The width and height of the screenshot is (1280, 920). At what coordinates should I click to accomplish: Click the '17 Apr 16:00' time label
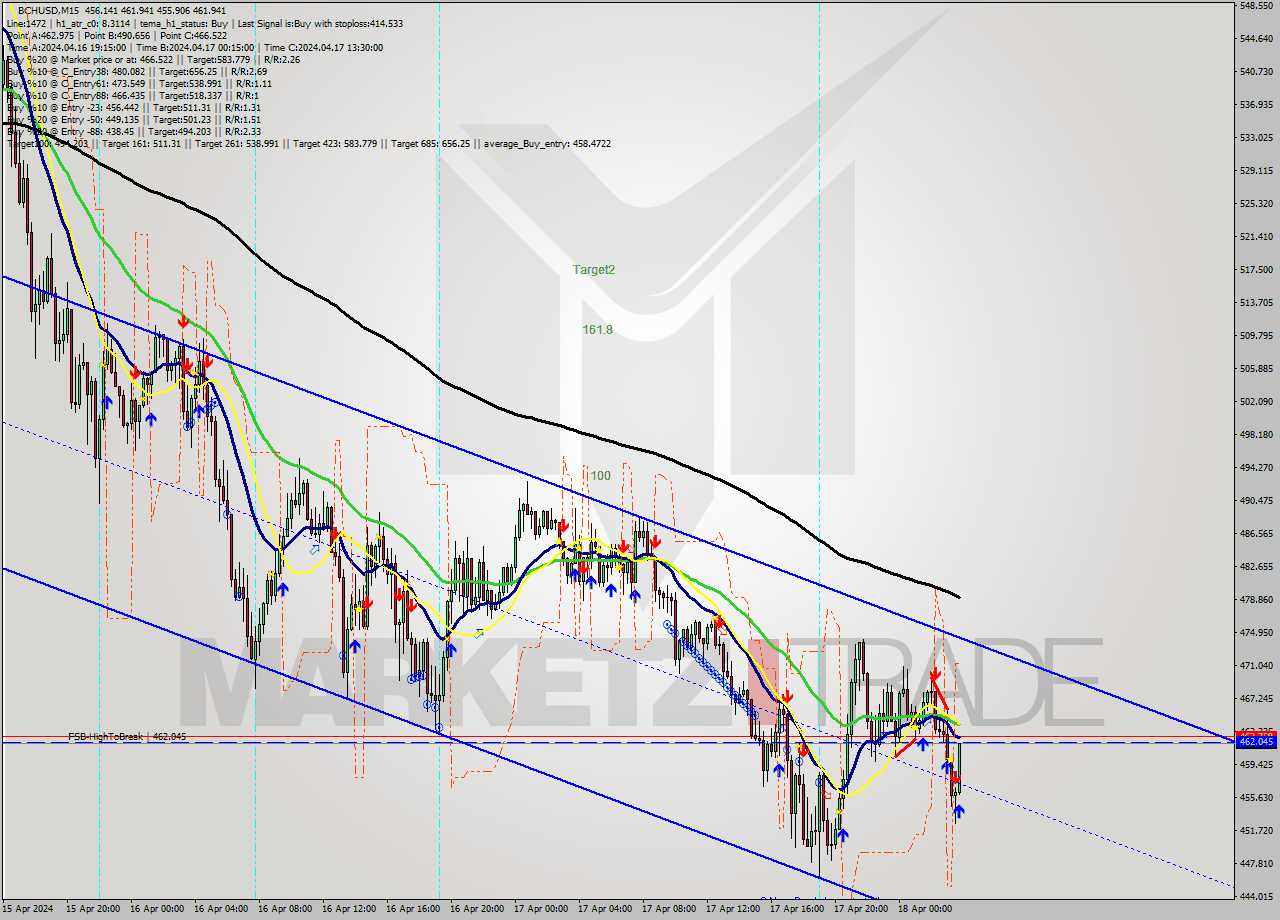(797, 909)
